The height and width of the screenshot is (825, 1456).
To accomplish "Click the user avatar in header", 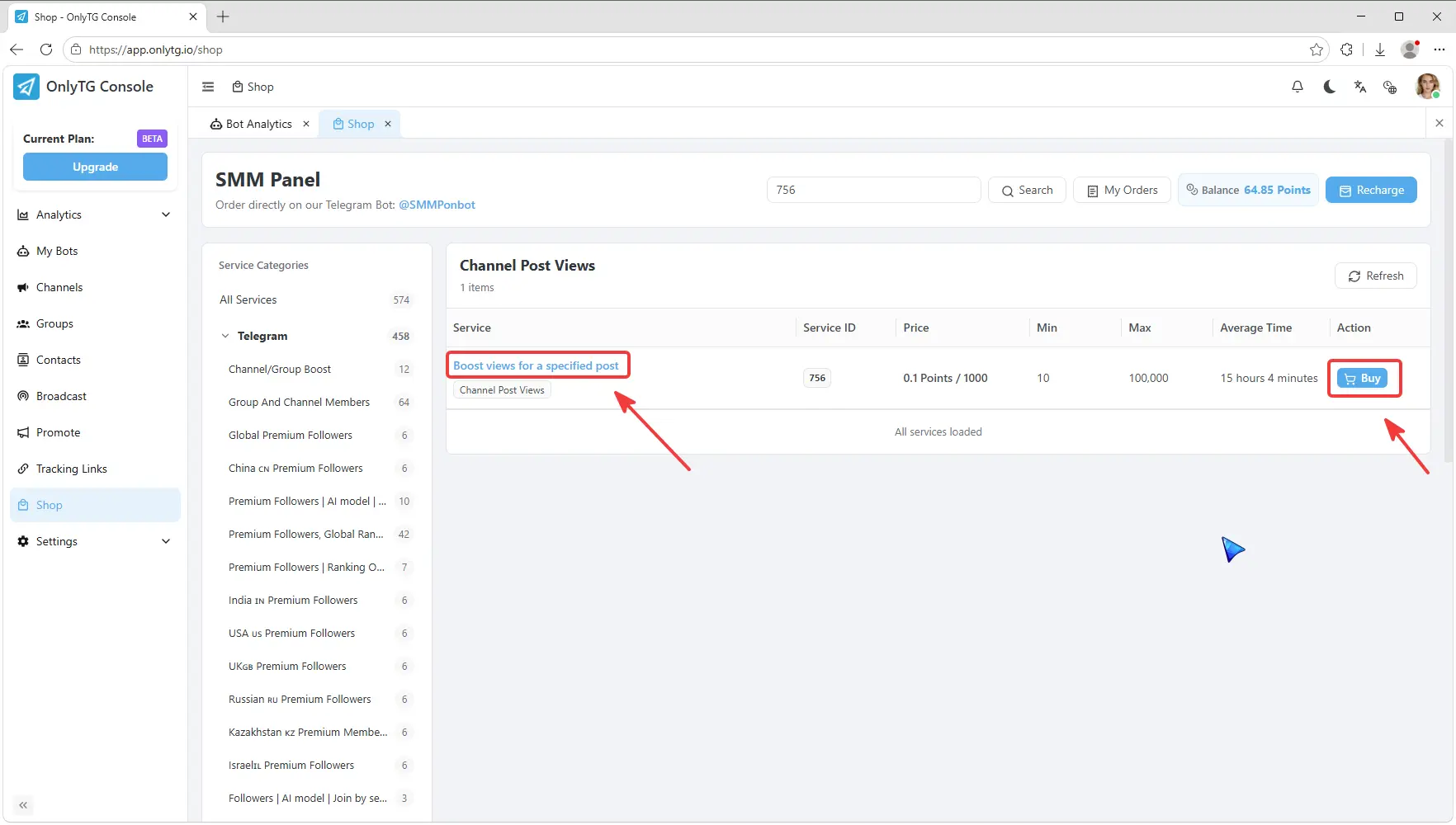I will point(1427,86).
